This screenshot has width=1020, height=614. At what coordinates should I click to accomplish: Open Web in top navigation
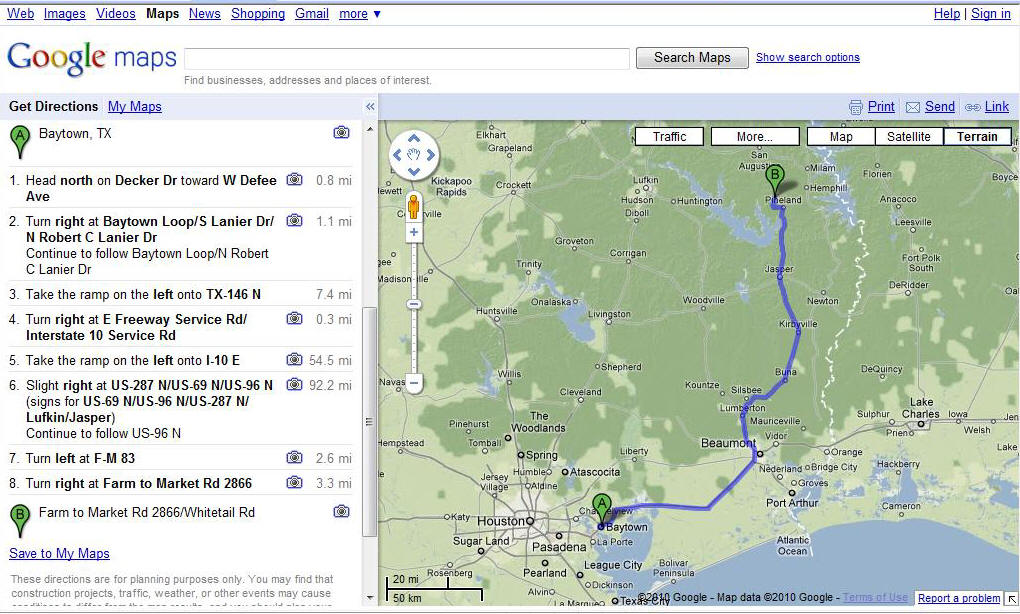point(20,14)
